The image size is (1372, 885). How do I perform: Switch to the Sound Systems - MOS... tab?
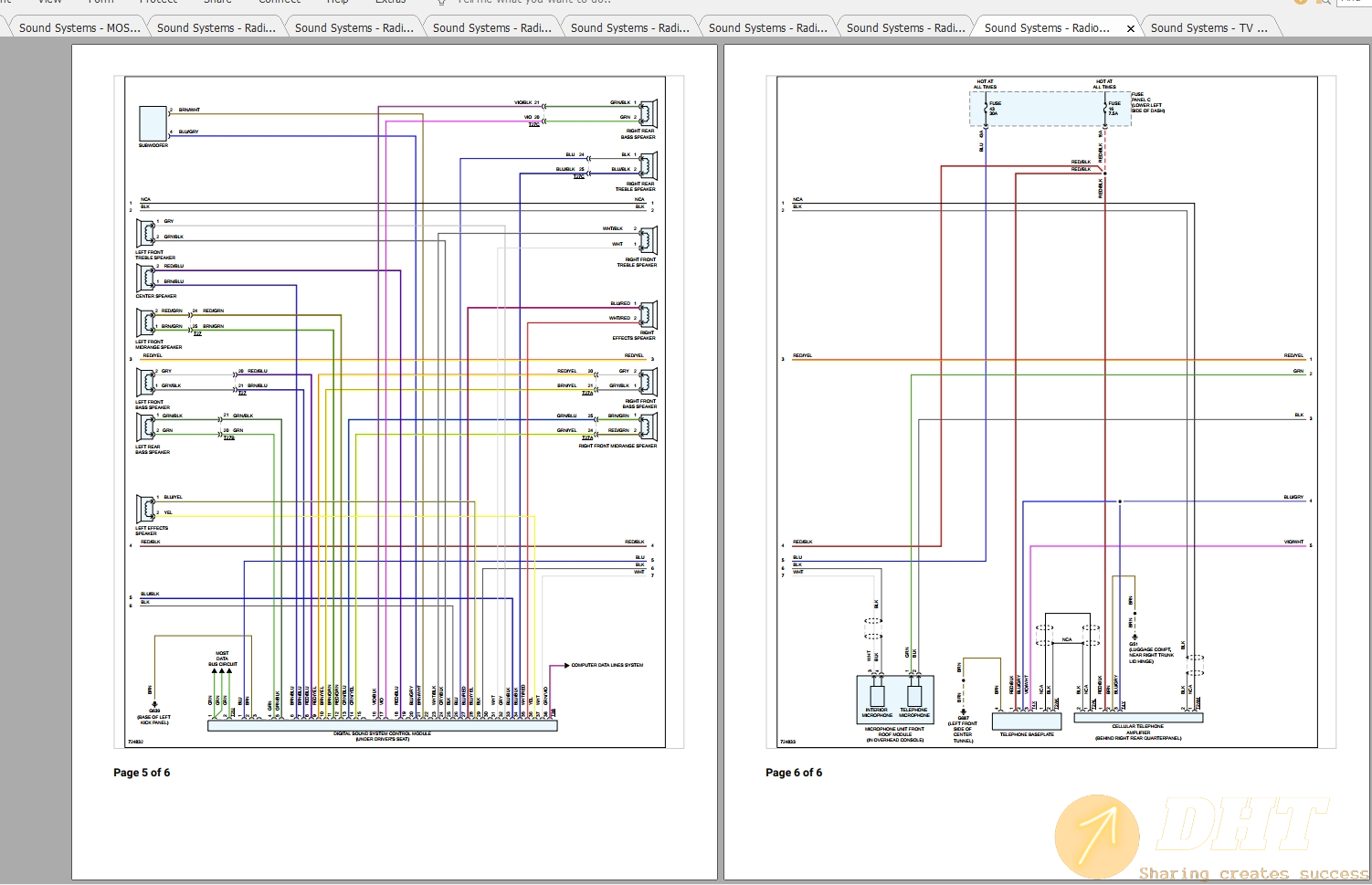click(x=79, y=27)
